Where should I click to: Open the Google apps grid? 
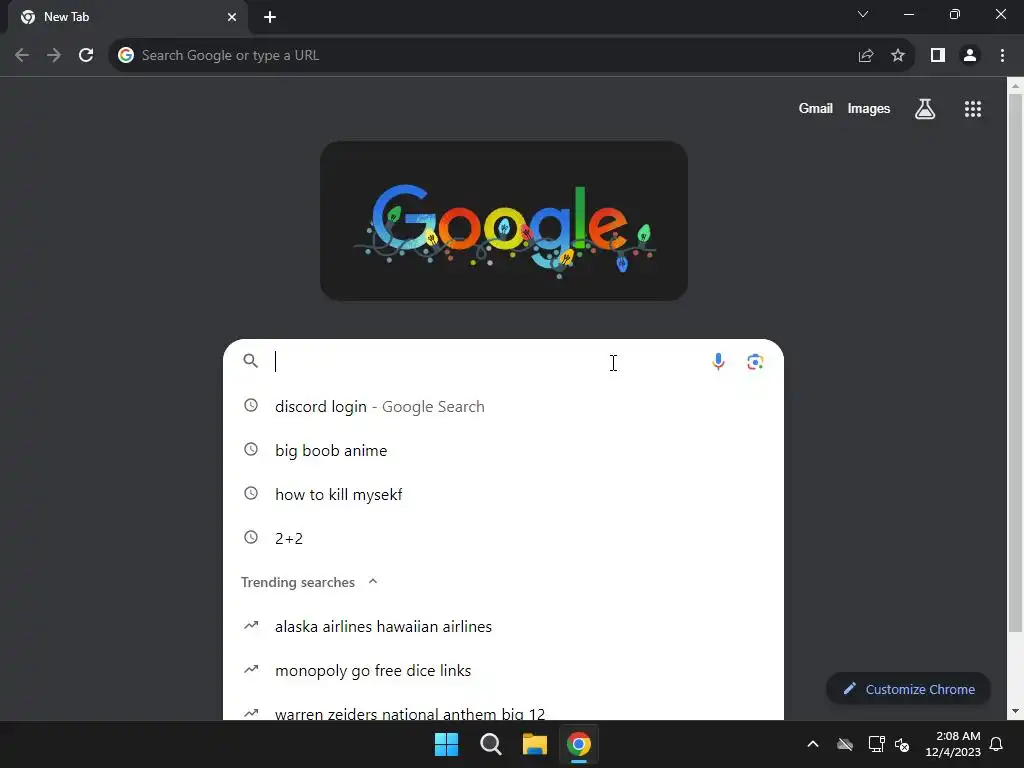[973, 108]
